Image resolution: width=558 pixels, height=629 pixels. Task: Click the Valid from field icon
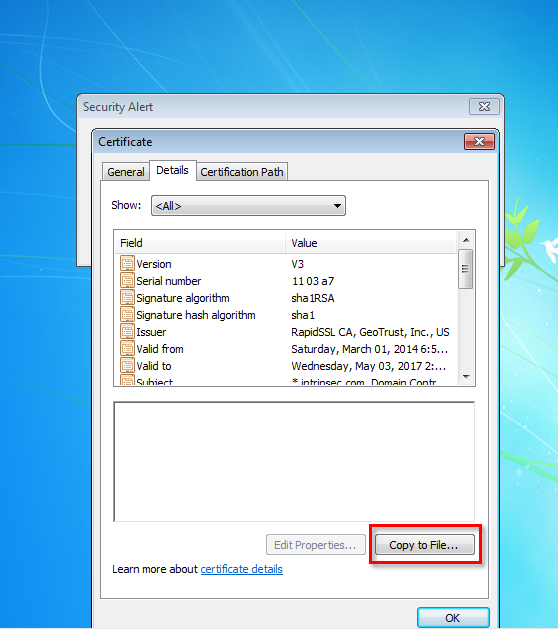point(127,349)
